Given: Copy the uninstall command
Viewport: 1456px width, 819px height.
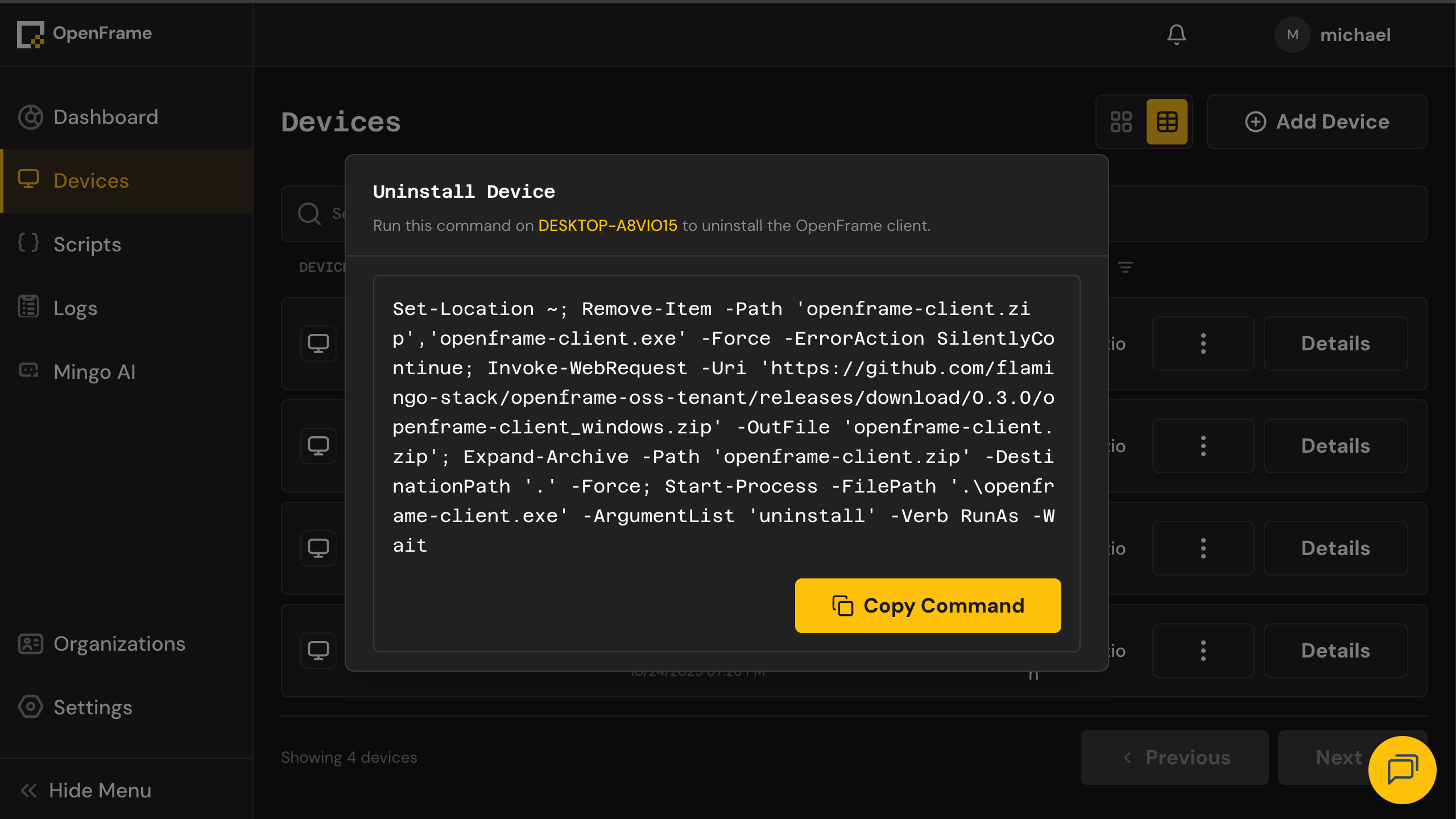Looking at the screenshot, I should point(928,606).
